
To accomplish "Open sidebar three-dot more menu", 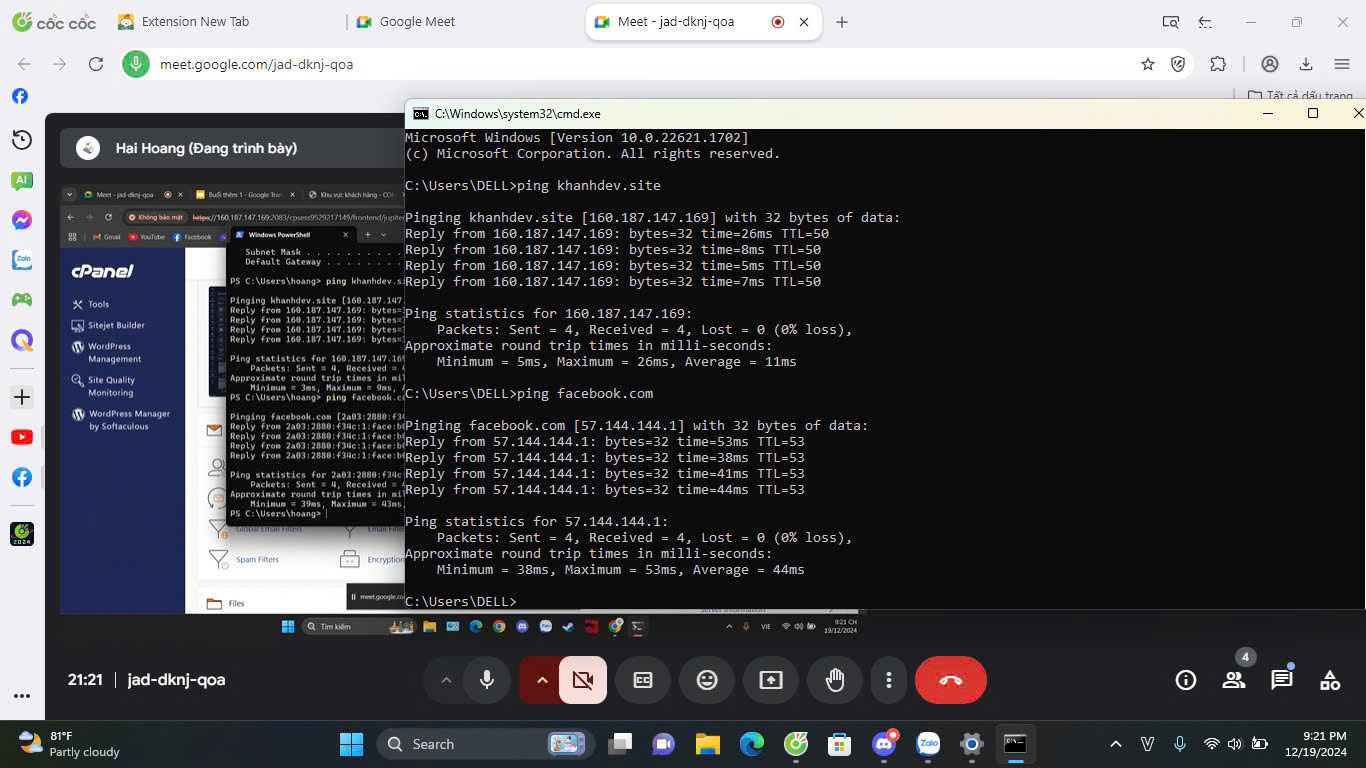I will (x=21, y=696).
